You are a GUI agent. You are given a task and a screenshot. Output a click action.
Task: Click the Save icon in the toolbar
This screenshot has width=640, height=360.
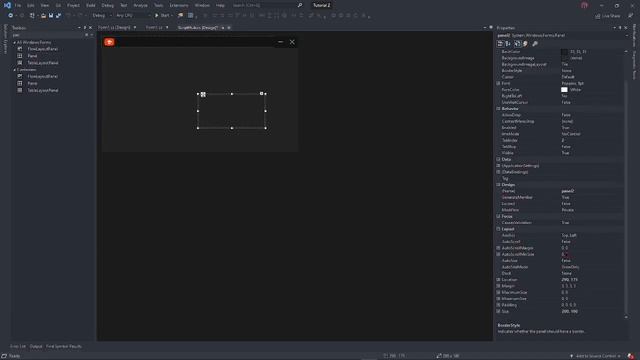pyautogui.click(x=51, y=16)
